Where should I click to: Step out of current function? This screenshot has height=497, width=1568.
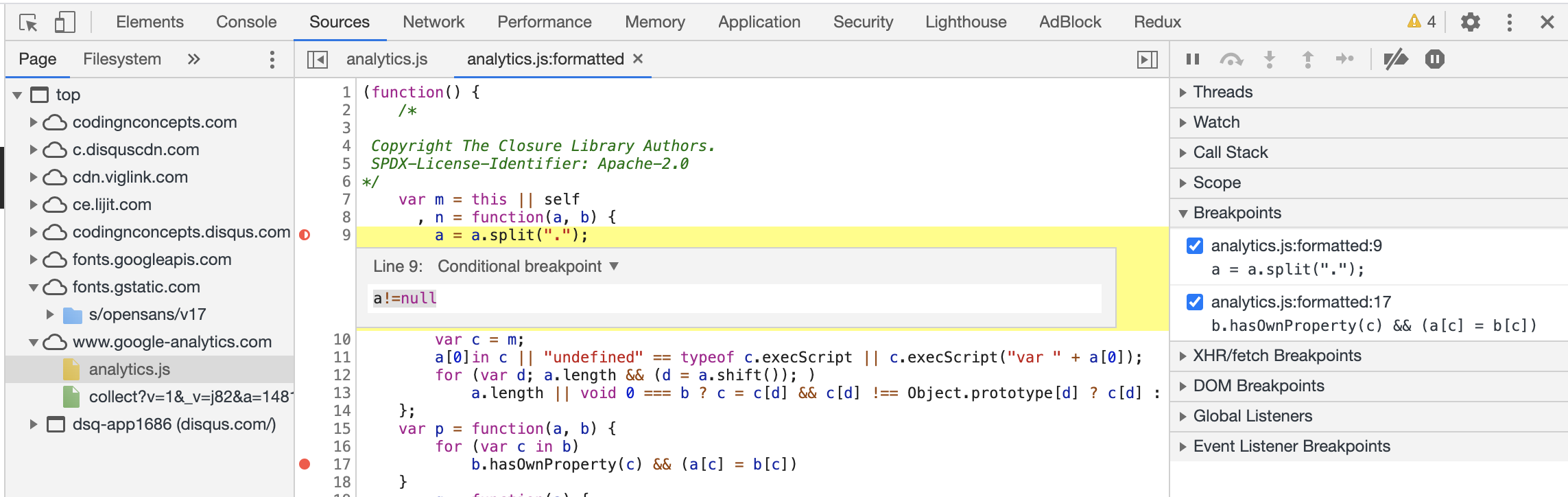tap(1308, 59)
